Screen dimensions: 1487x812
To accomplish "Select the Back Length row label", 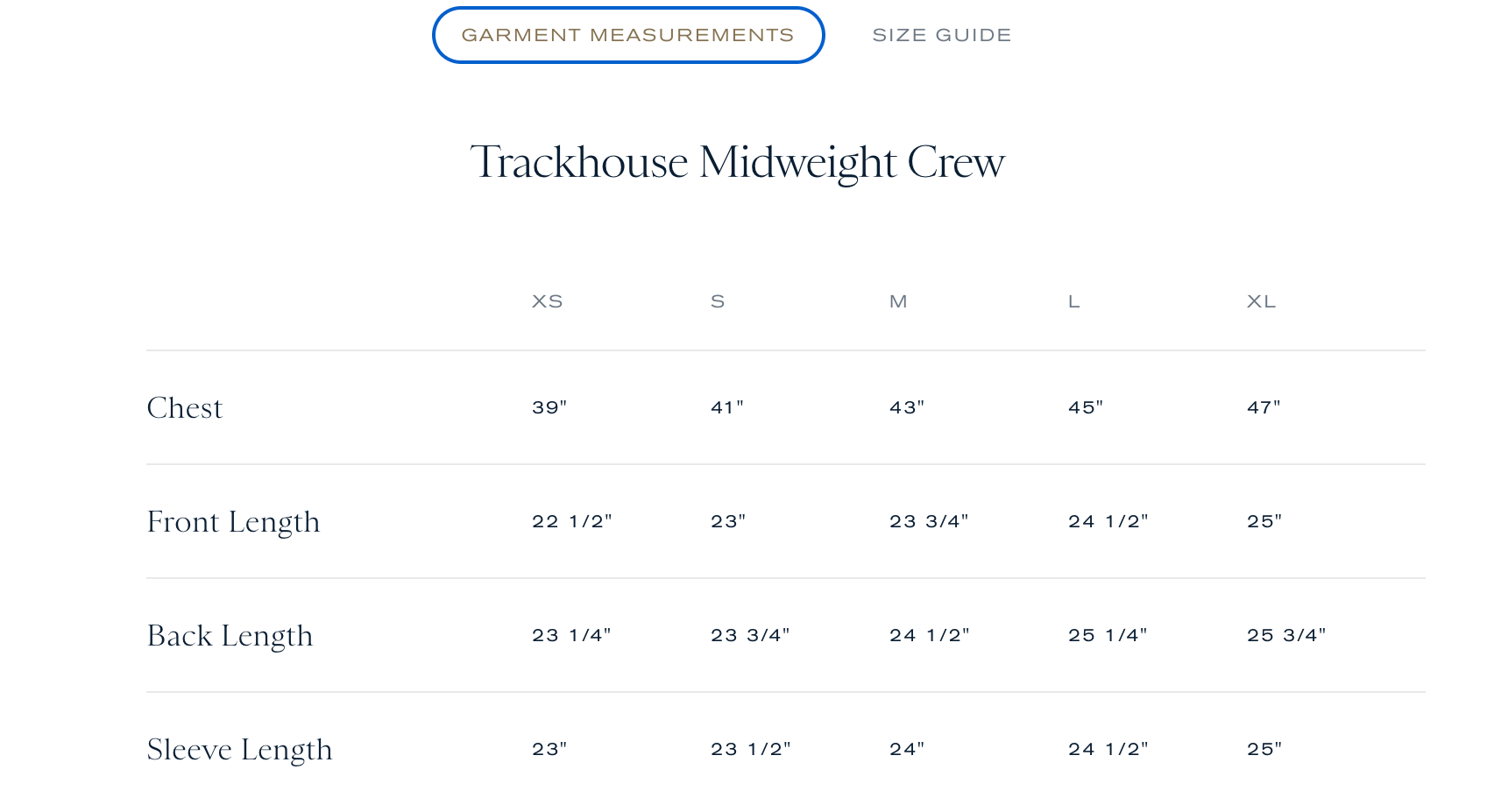I will pos(230,635).
